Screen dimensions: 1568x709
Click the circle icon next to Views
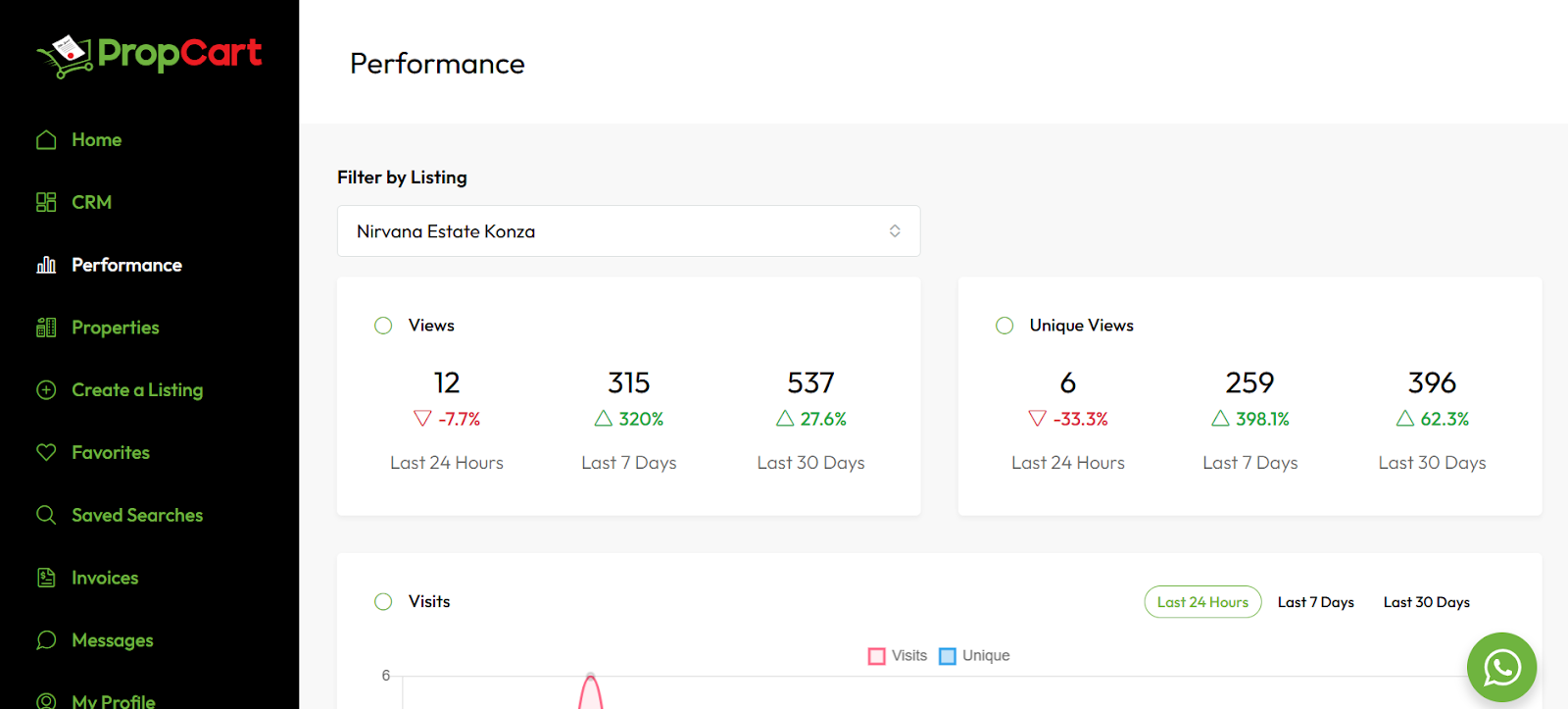pos(383,326)
